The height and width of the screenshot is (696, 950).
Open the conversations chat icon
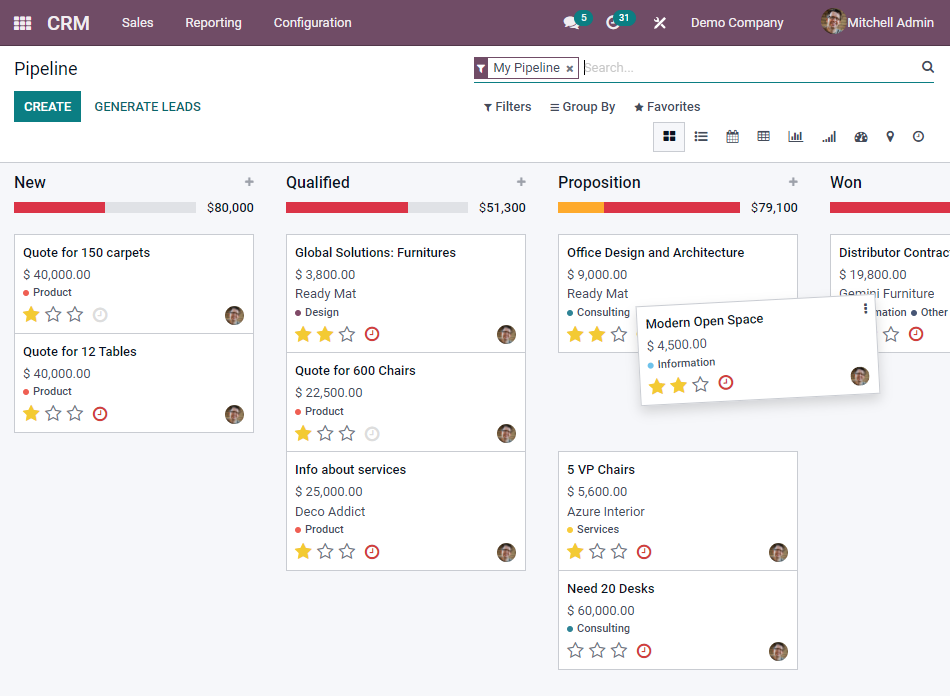pos(571,23)
